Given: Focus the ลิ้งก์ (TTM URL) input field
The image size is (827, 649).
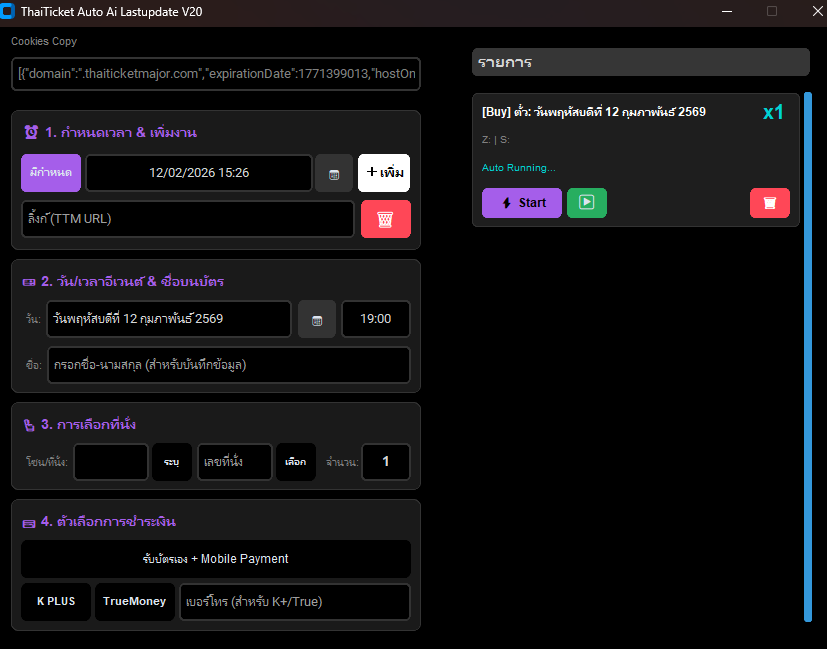Looking at the screenshot, I should coord(188,219).
